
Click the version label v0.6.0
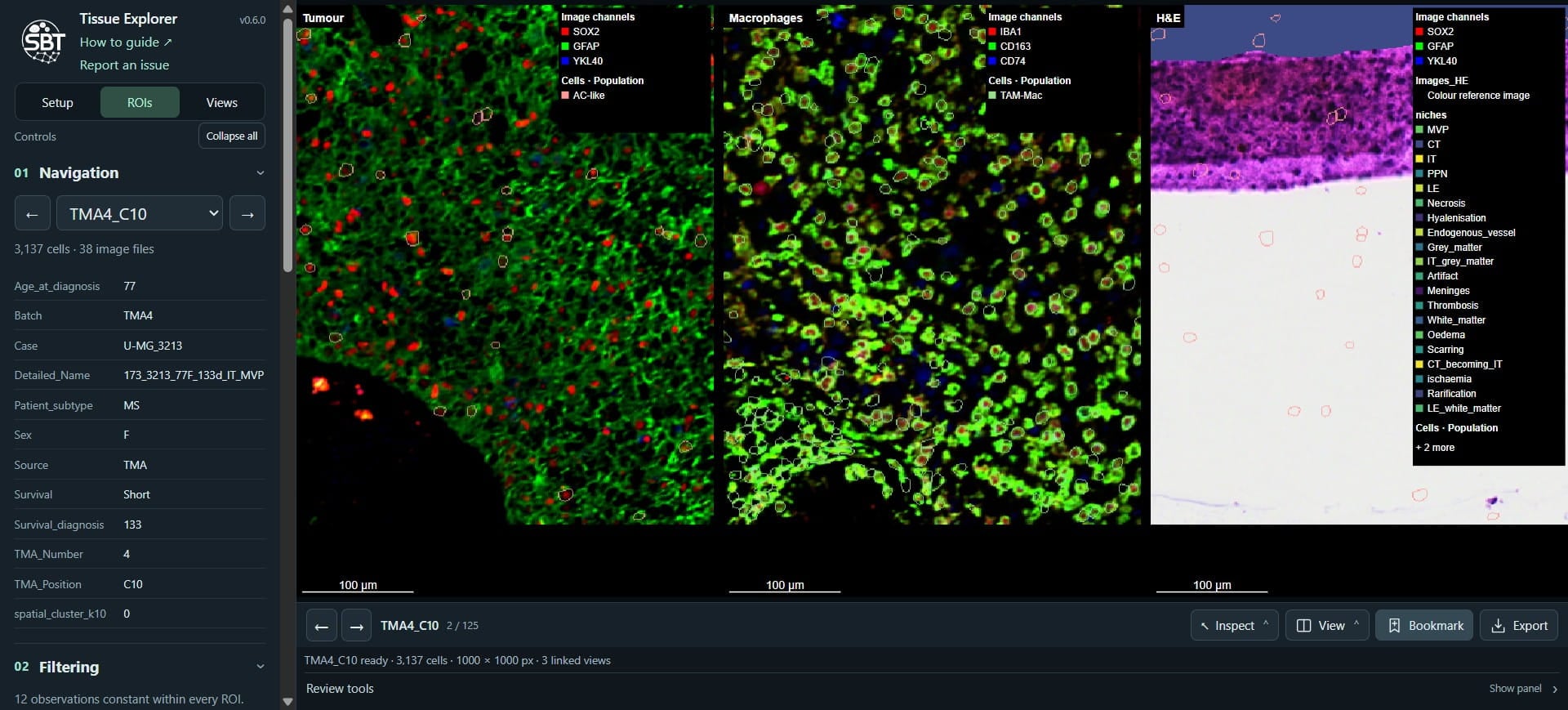pyautogui.click(x=252, y=20)
